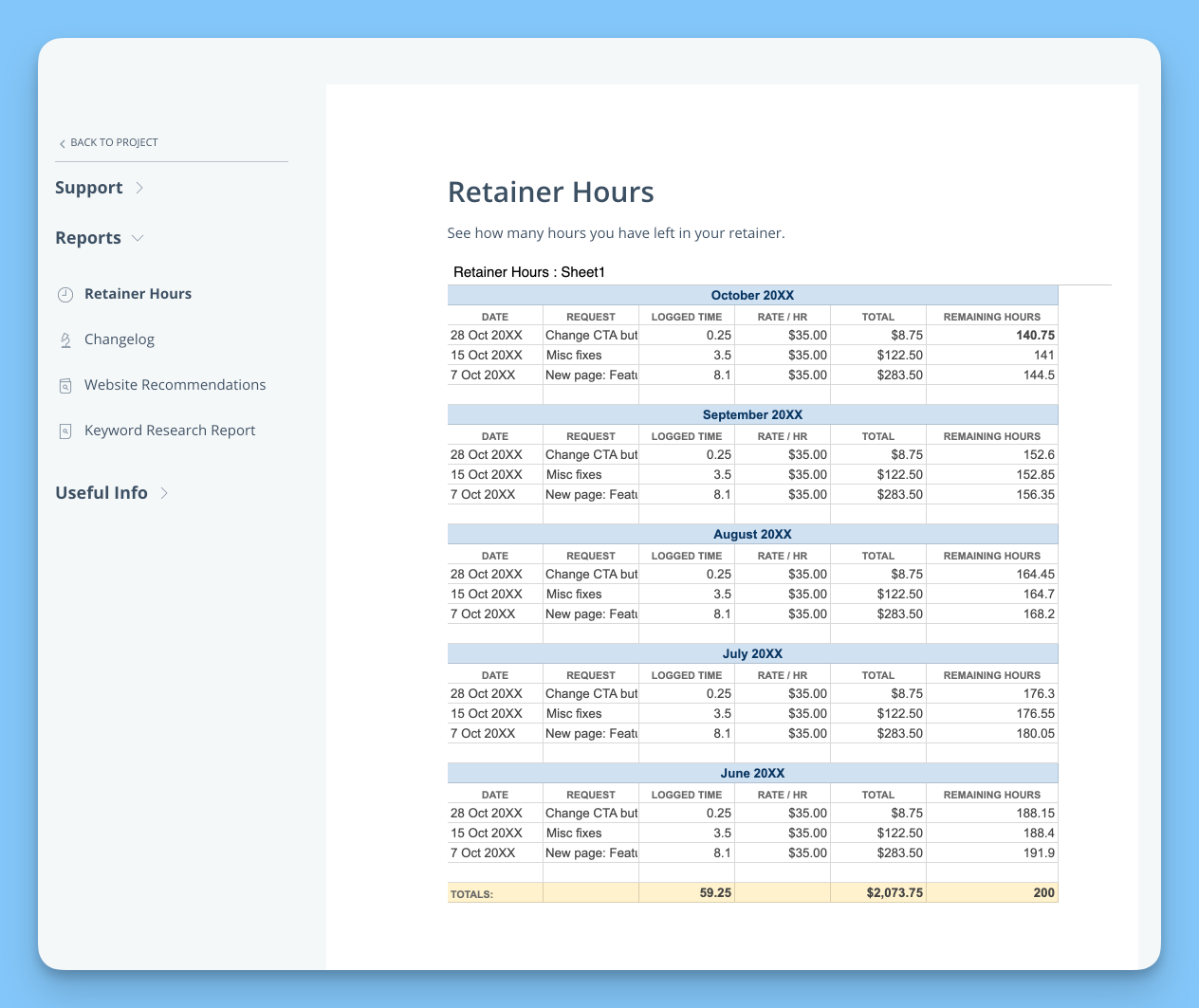This screenshot has height=1008, width=1199.
Task: Expand the Support section chevron
Action: pyautogui.click(x=139, y=188)
